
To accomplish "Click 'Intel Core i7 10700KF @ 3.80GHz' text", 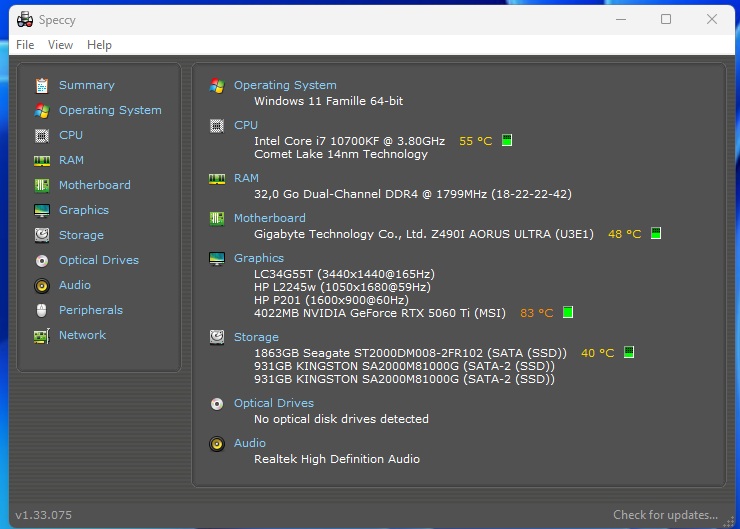I will pyautogui.click(x=349, y=141).
